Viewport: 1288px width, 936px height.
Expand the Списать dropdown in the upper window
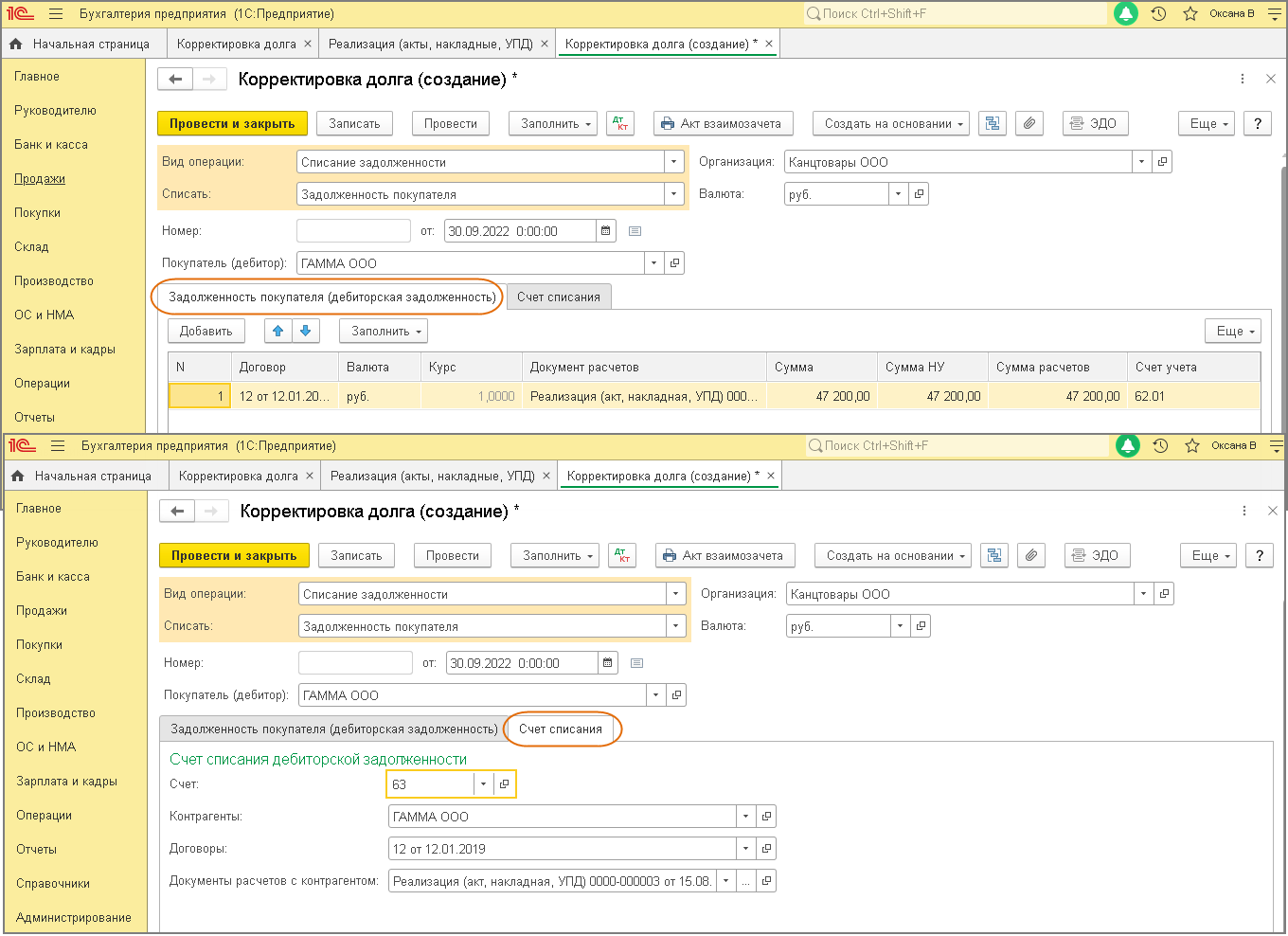[x=674, y=194]
